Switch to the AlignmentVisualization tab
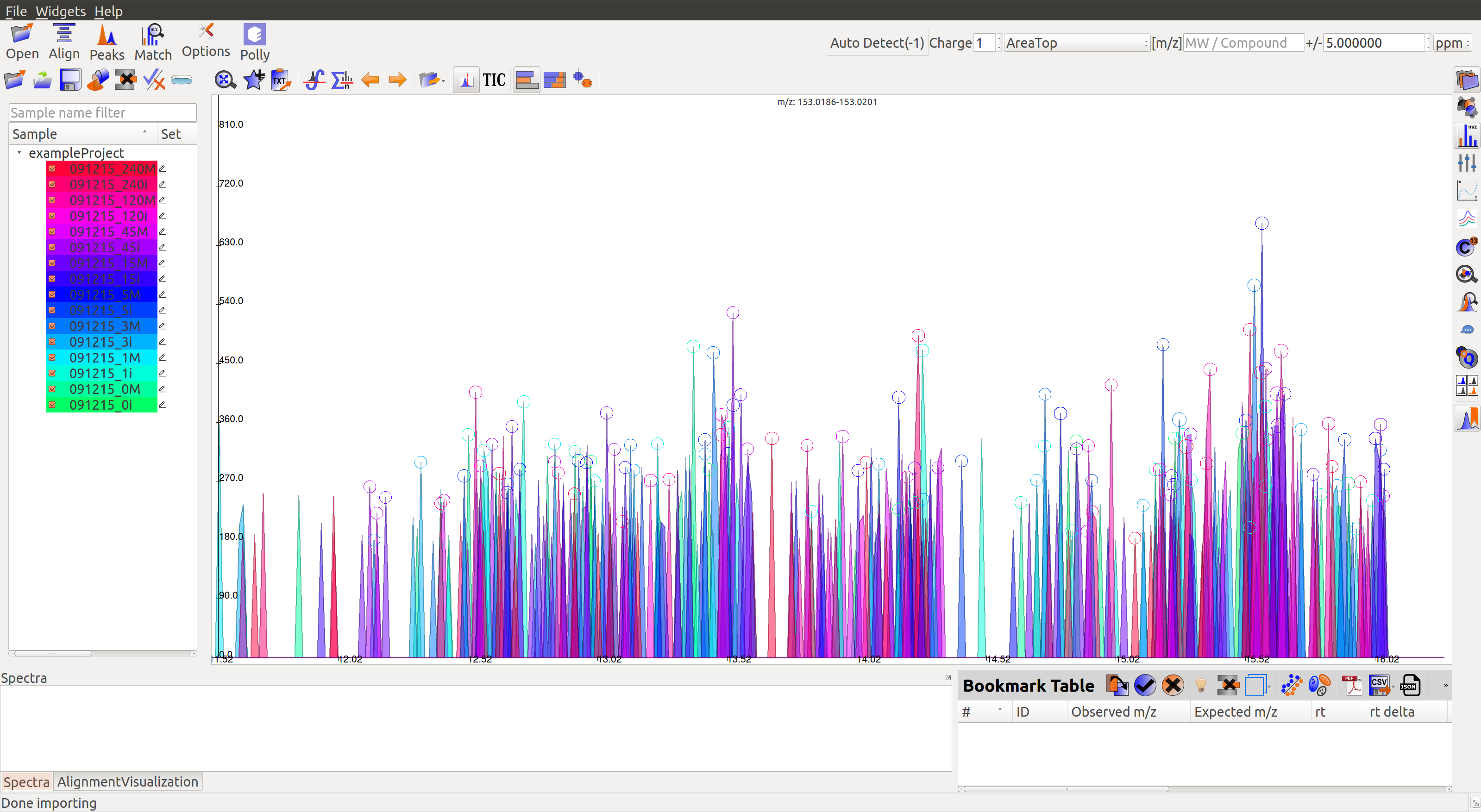Screen dimensions: 1481x812 click(128, 781)
